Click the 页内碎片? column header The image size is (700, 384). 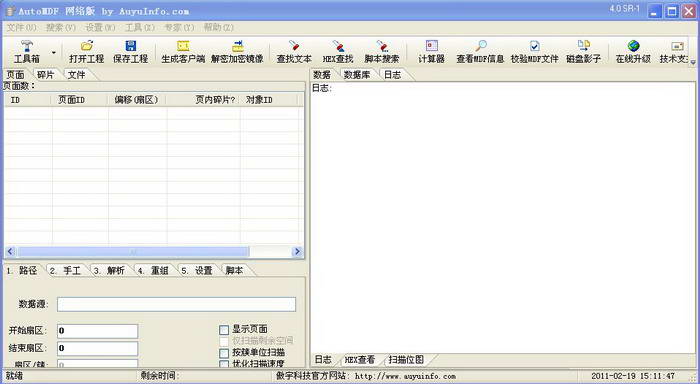pos(203,100)
